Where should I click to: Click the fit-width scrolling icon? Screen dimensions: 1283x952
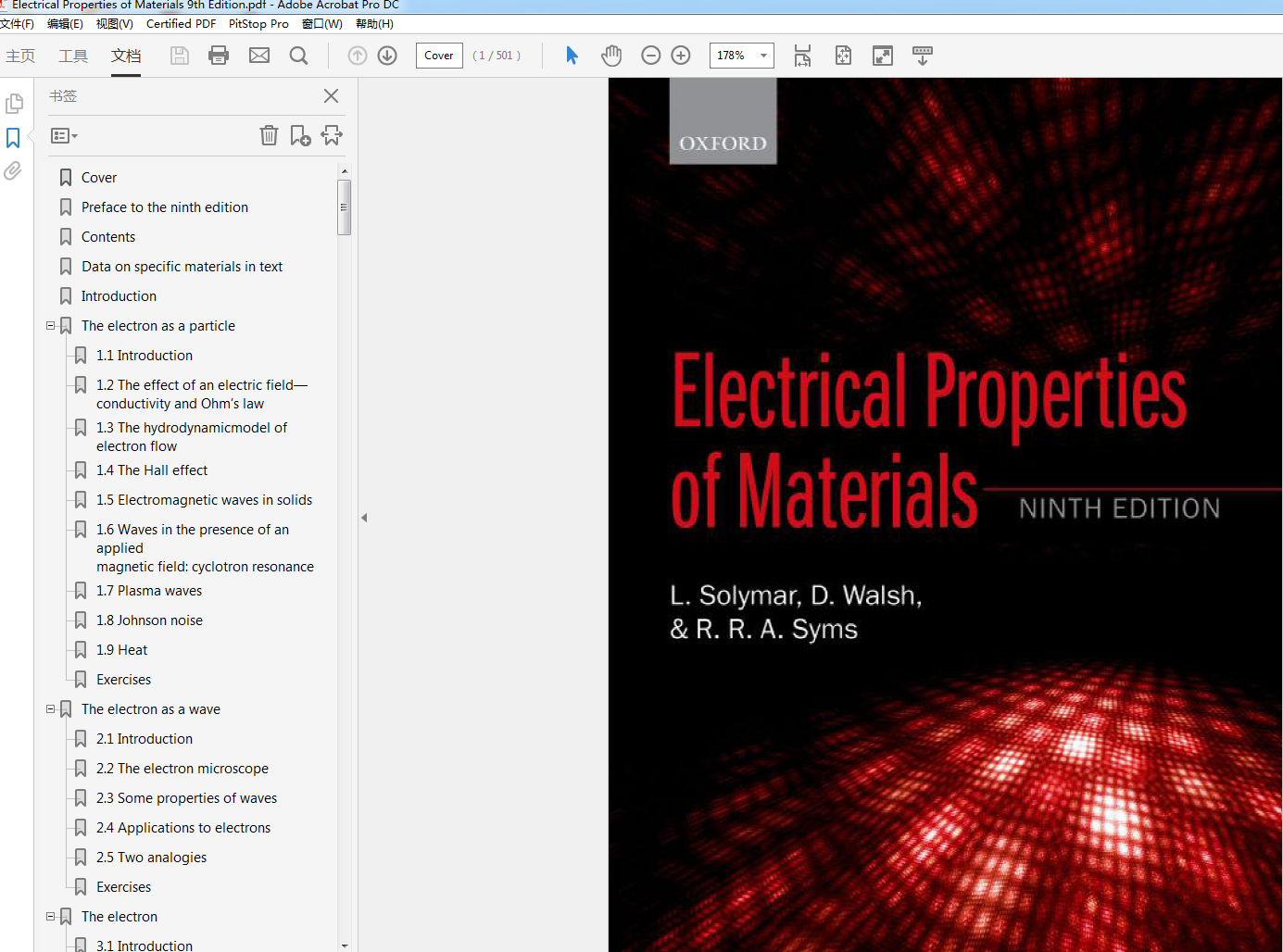pos(802,56)
